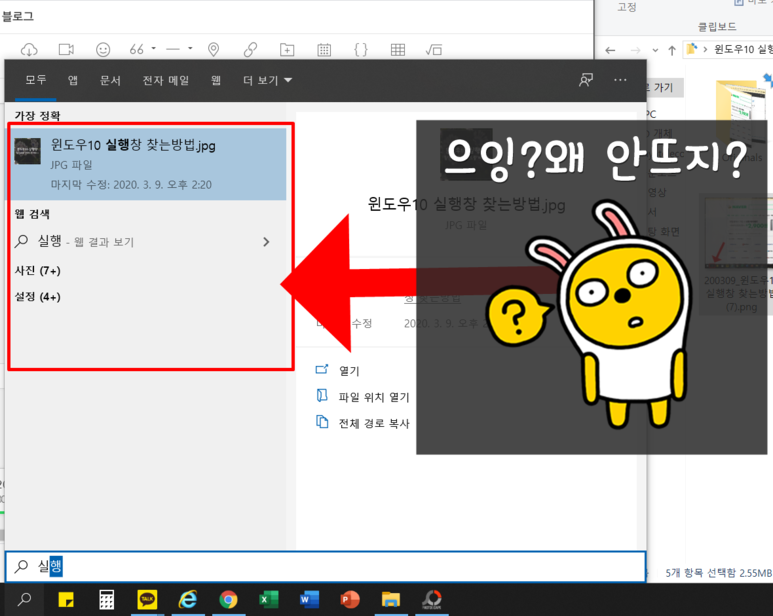773x616 pixels.
Task: Click the 윈도우10 path in Explorer address bar
Action: [x=743, y=49]
